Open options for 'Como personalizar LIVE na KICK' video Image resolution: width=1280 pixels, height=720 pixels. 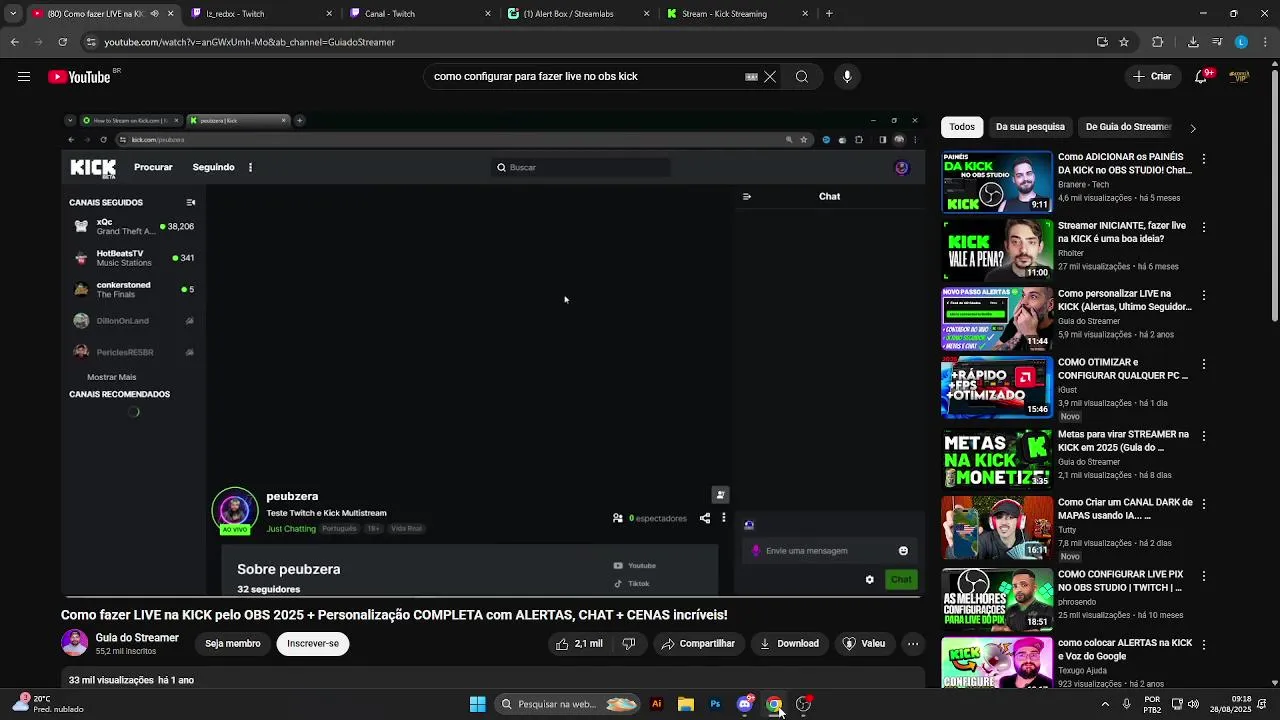(1204, 296)
